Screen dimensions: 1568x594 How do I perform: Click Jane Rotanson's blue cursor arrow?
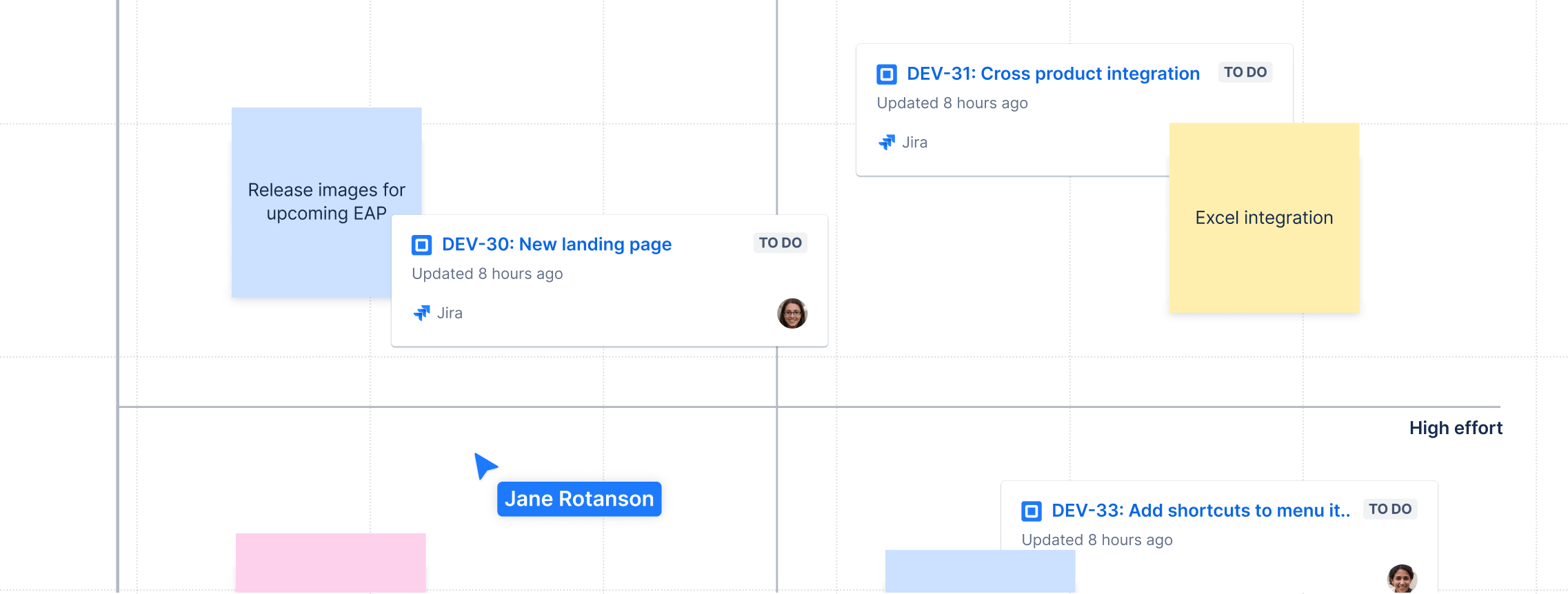point(484,465)
